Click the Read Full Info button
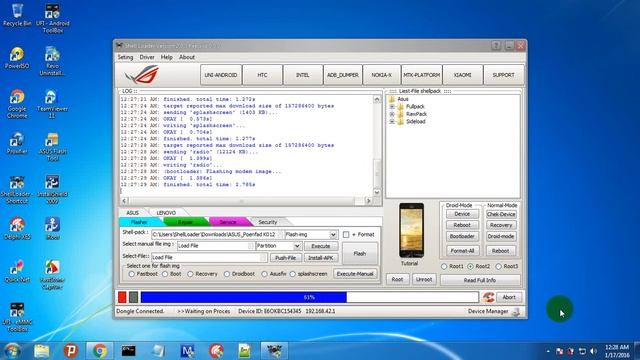This screenshot has width=640, height=360. pyautogui.click(x=480, y=280)
